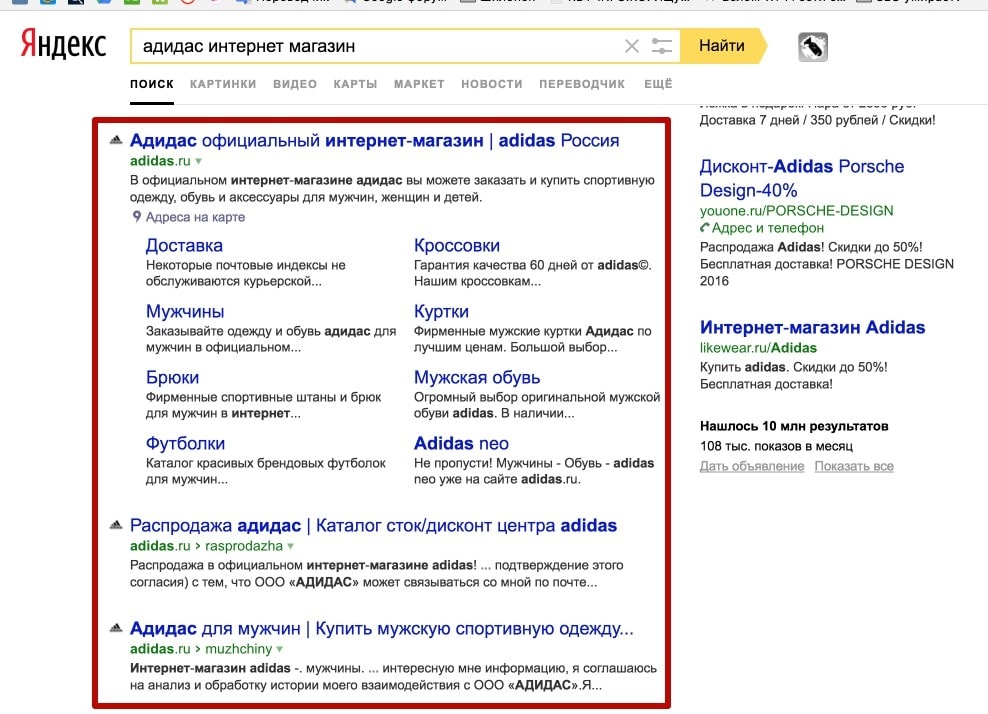Image resolution: width=988 pixels, height=714 pixels.
Task: Switch to the Маркет tab
Action: click(419, 84)
